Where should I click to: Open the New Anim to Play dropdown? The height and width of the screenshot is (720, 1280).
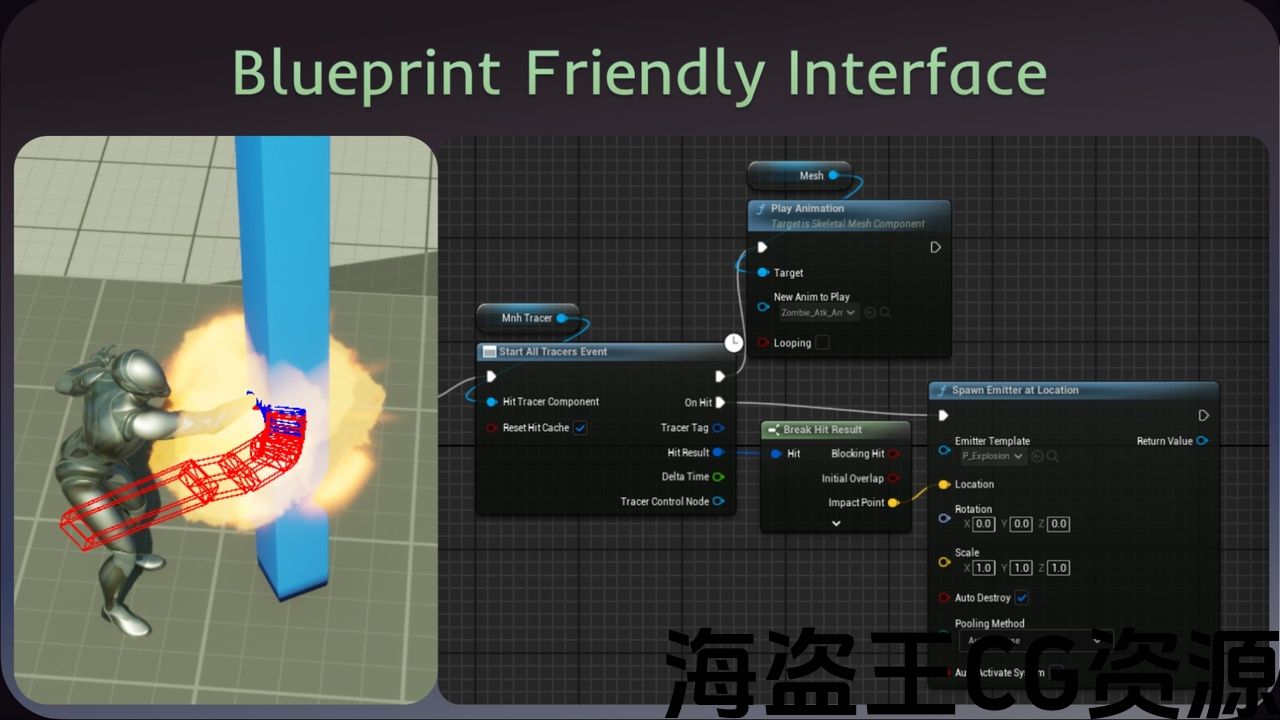(818, 313)
